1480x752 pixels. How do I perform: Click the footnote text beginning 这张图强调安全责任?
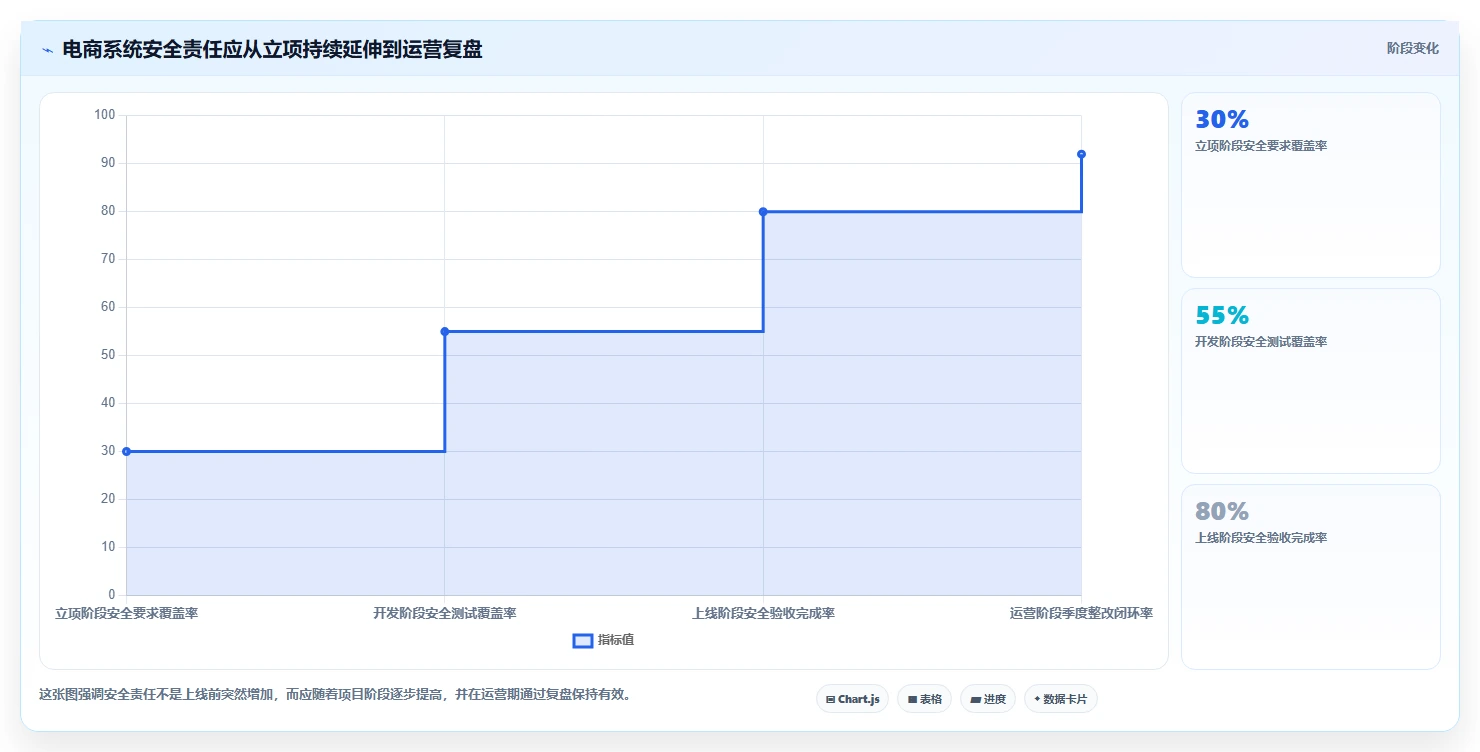pos(335,694)
